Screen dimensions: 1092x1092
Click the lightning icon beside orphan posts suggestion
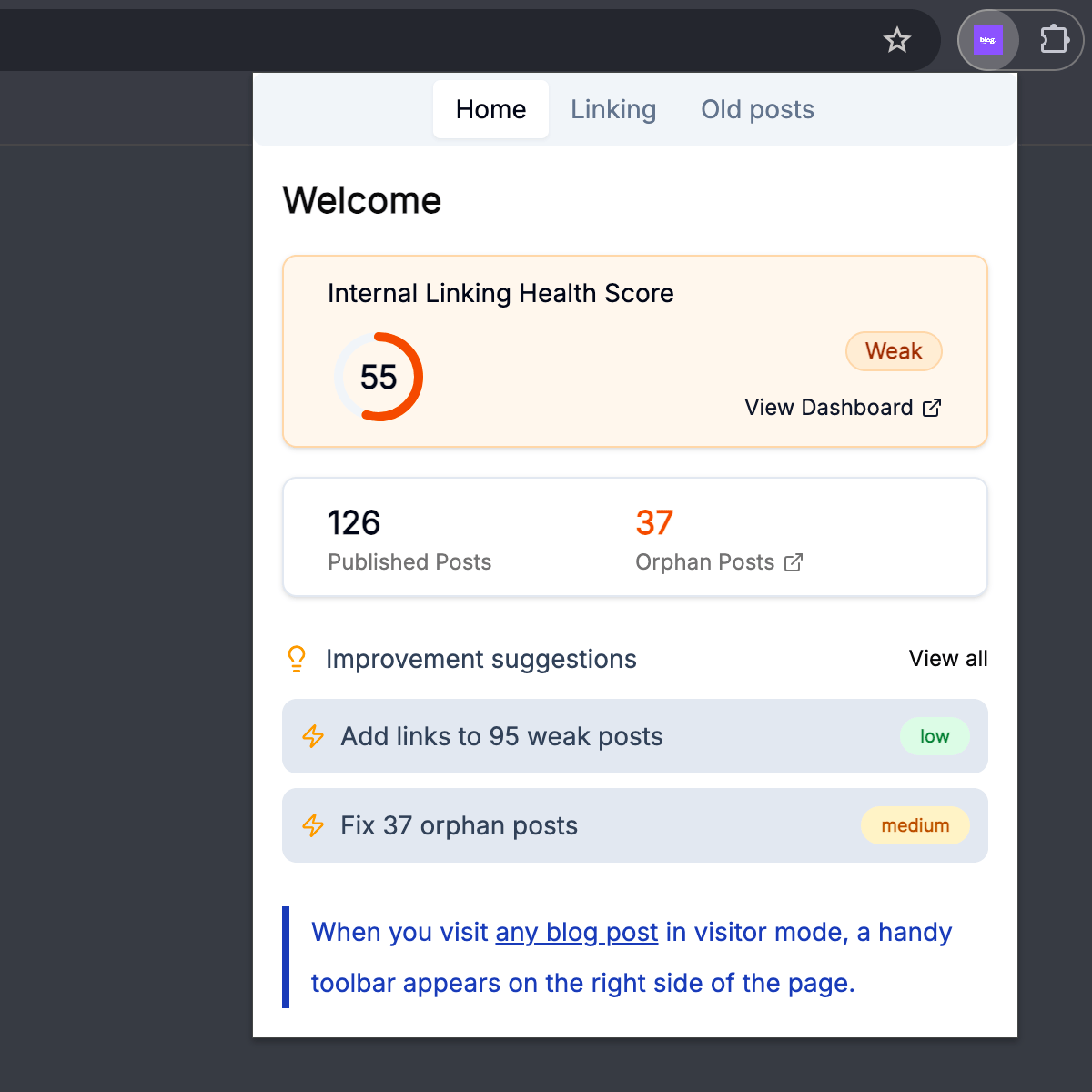(313, 825)
